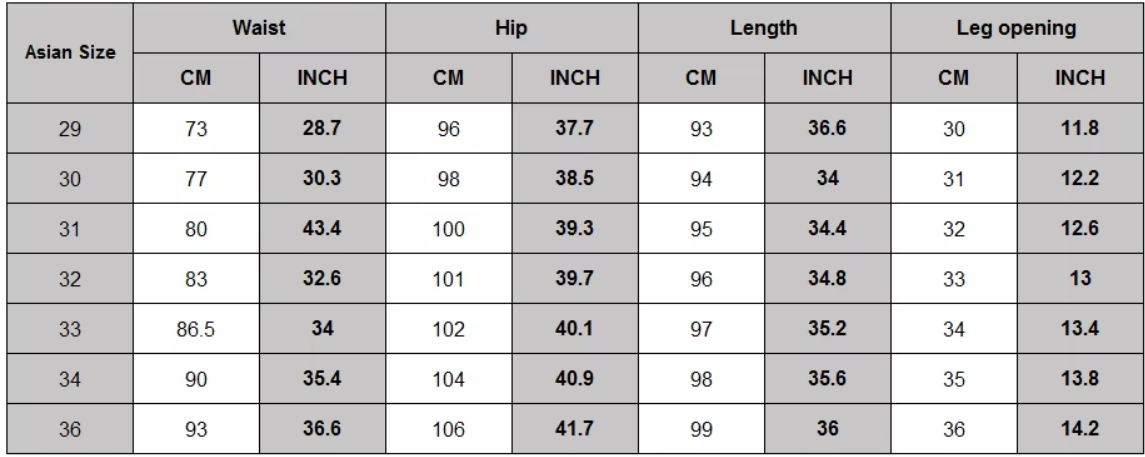Image resolution: width=1145 pixels, height=457 pixels.
Task: Select the Waist header cell
Action: (259, 28)
